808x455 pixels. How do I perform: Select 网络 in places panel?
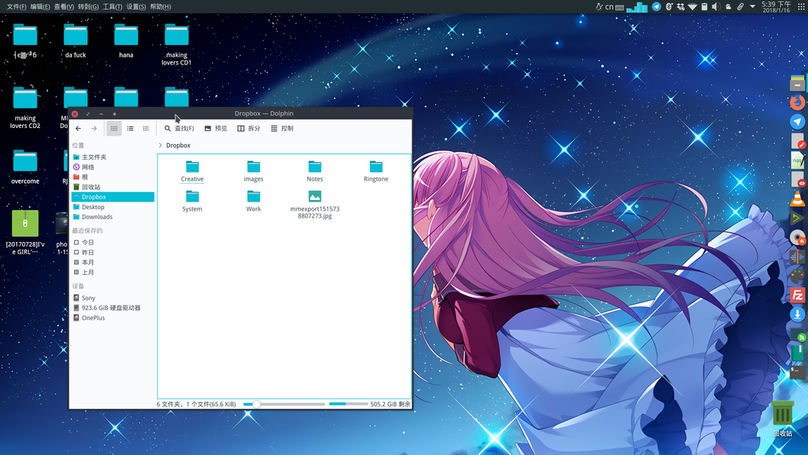[x=113, y=167]
